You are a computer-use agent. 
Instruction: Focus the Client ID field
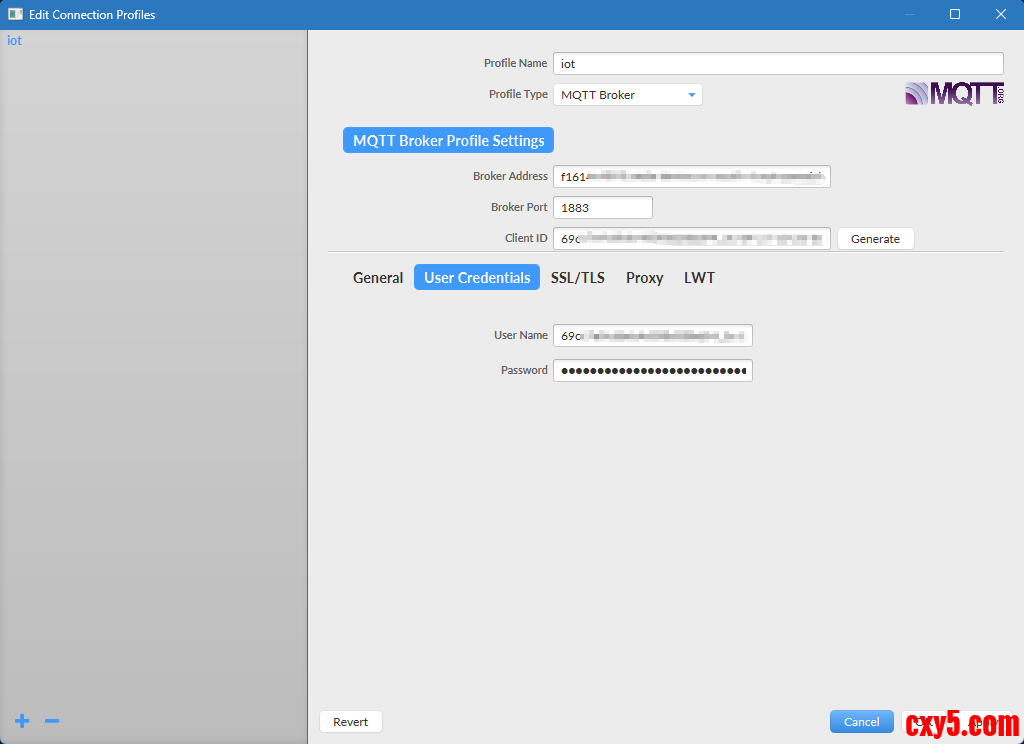(x=692, y=238)
